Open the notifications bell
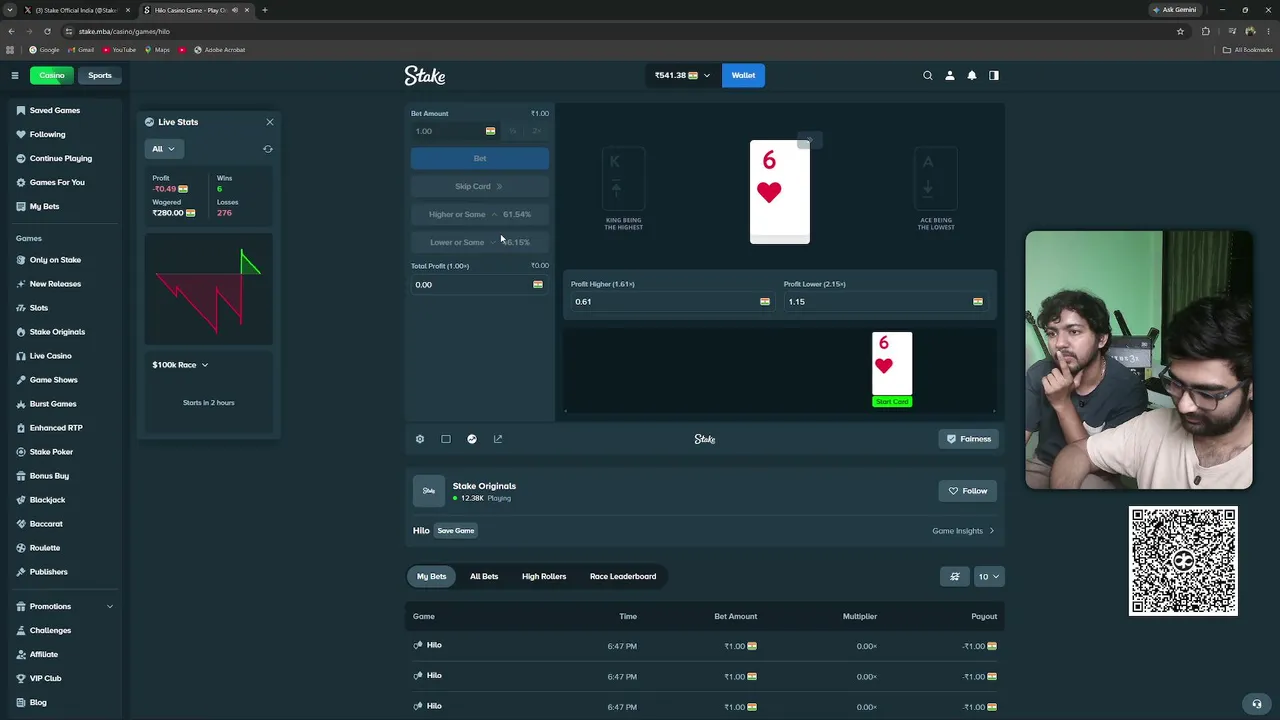1280x720 pixels. [972, 75]
